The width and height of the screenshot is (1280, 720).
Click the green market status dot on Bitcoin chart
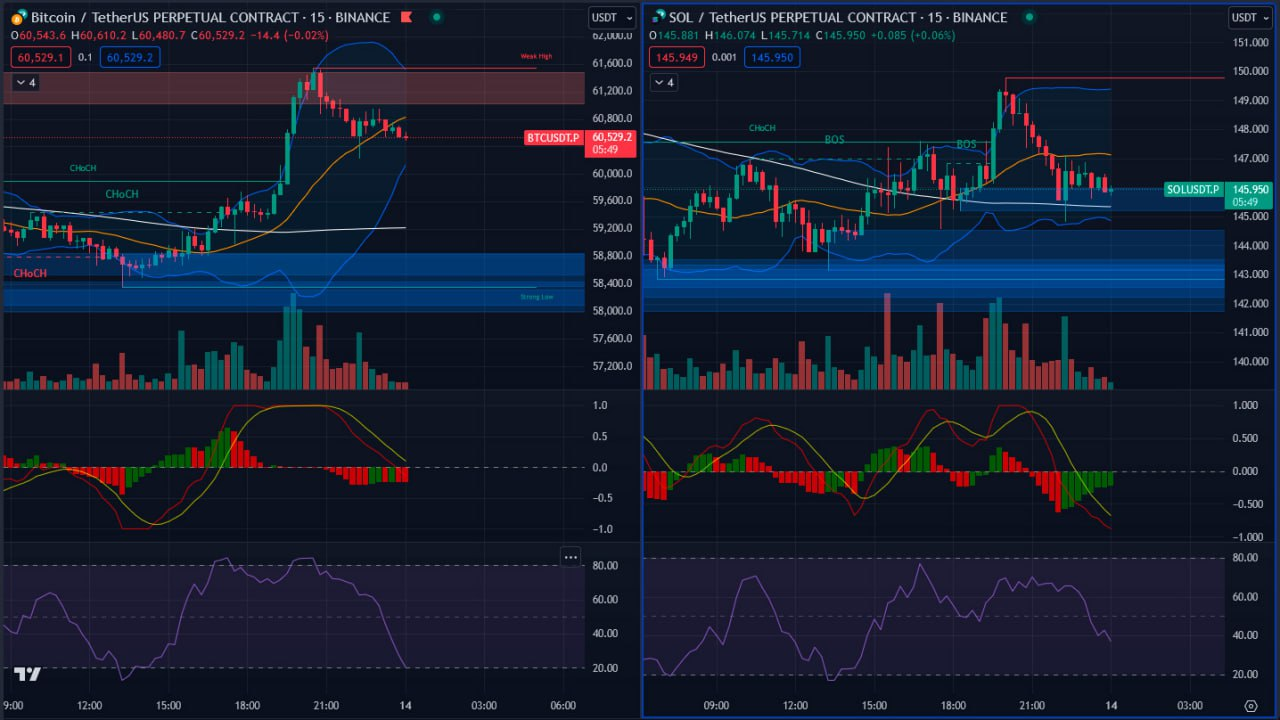click(435, 18)
